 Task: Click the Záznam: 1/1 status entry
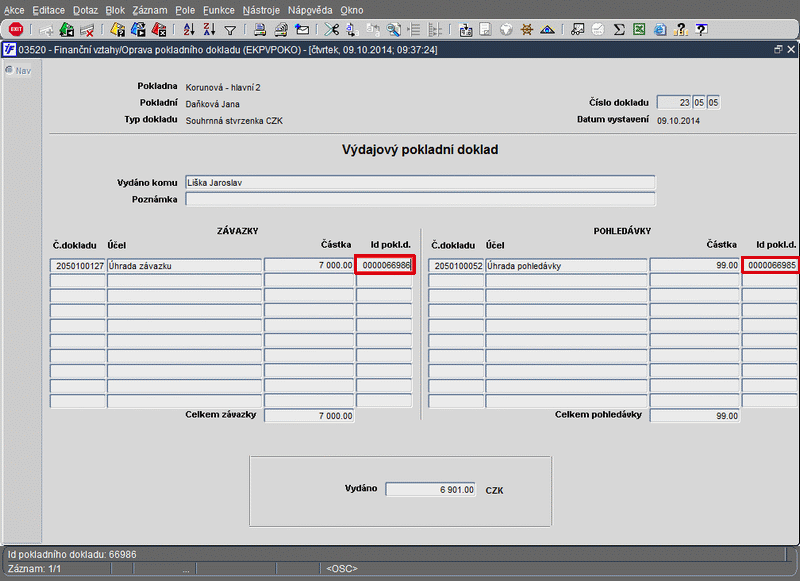pyautogui.click(x=34, y=568)
